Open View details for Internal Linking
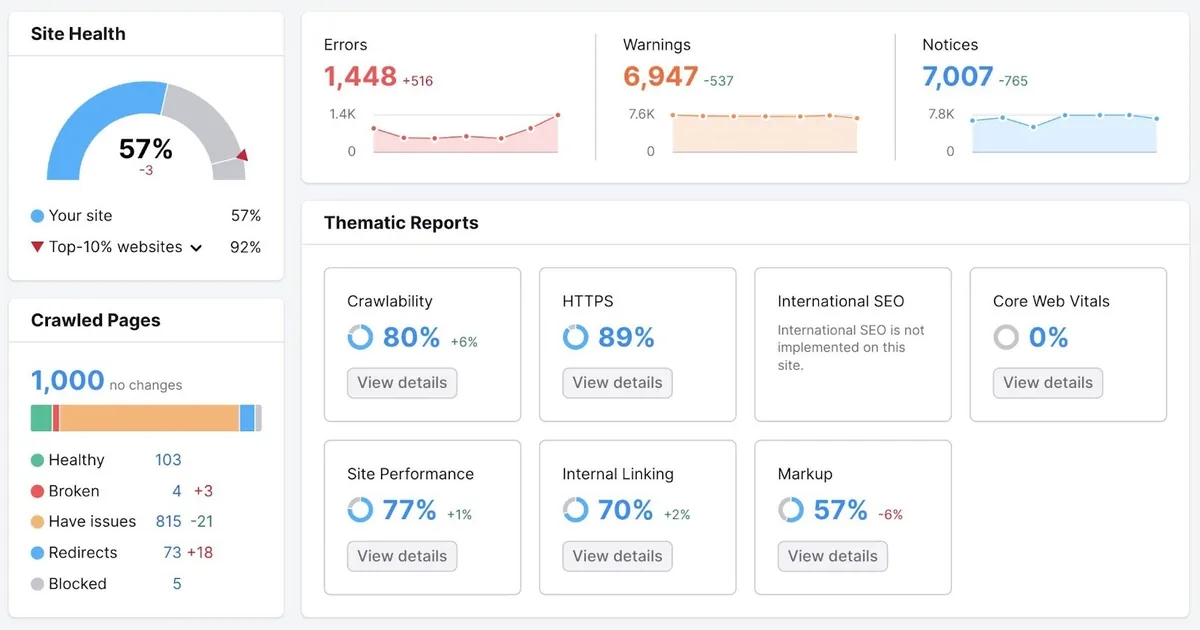Image resolution: width=1200 pixels, height=630 pixels. 617,556
